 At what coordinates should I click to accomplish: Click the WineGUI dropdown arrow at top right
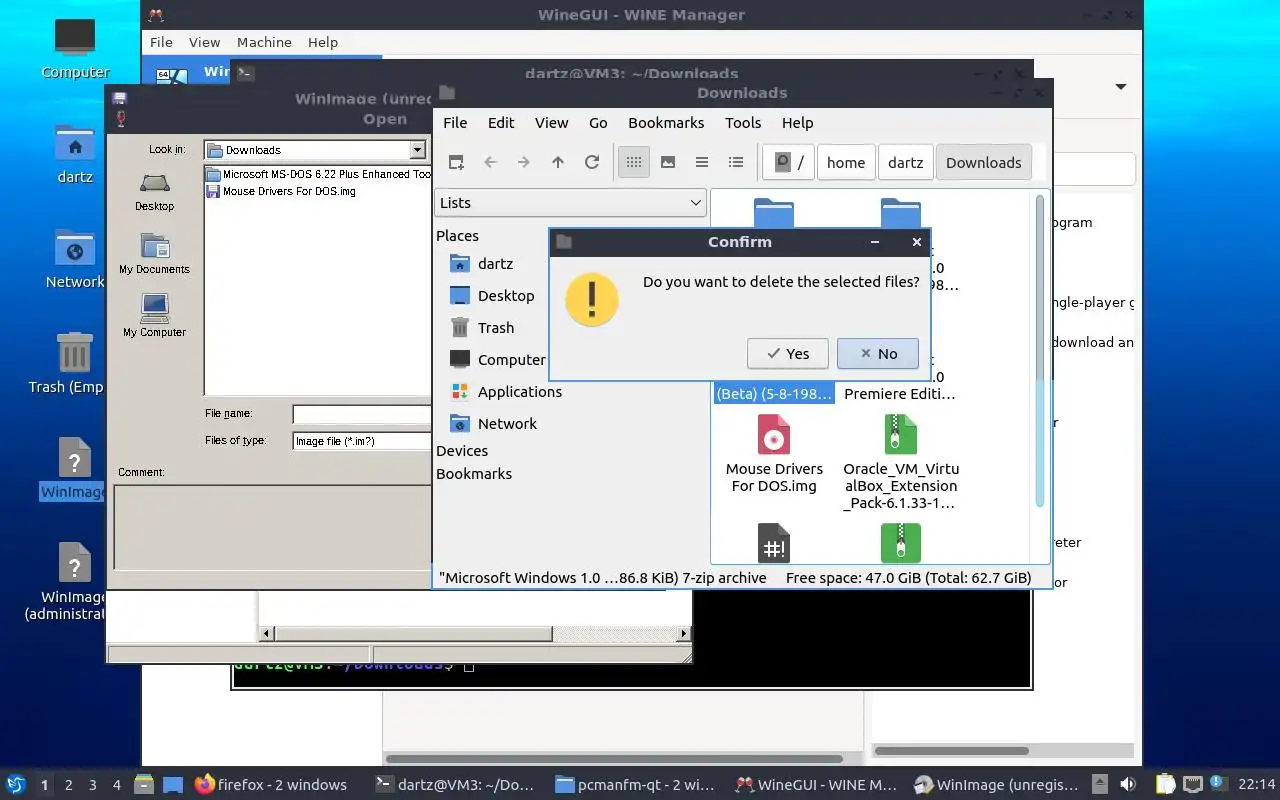pos(1121,87)
